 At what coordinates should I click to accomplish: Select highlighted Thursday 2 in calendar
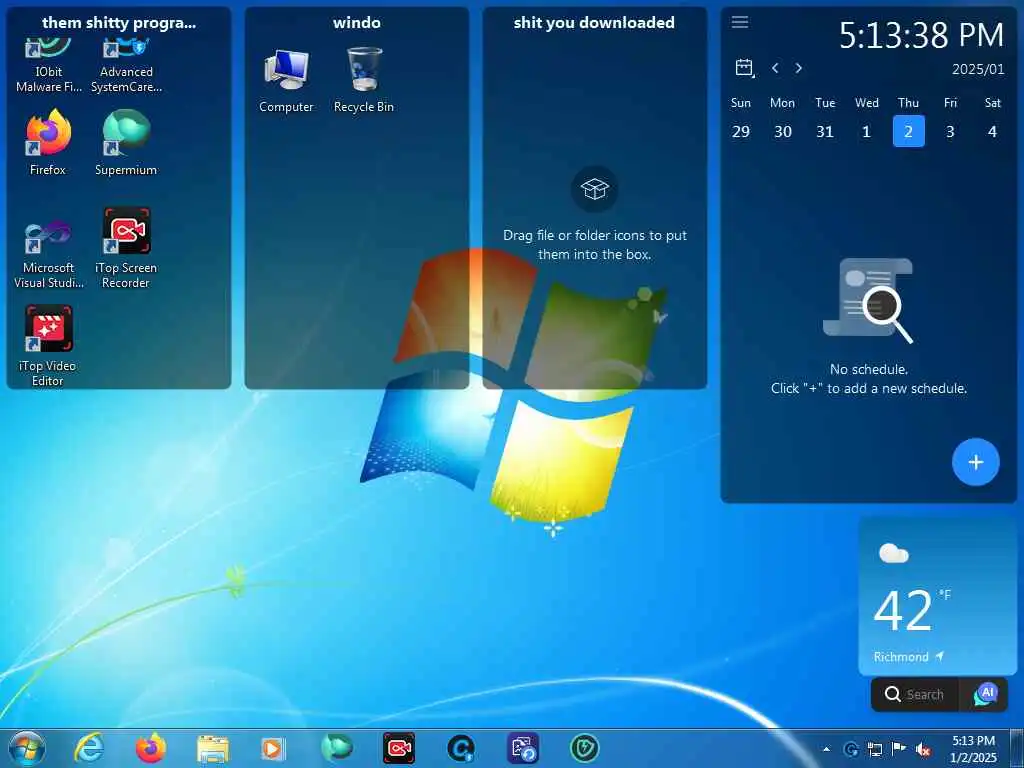click(x=908, y=131)
